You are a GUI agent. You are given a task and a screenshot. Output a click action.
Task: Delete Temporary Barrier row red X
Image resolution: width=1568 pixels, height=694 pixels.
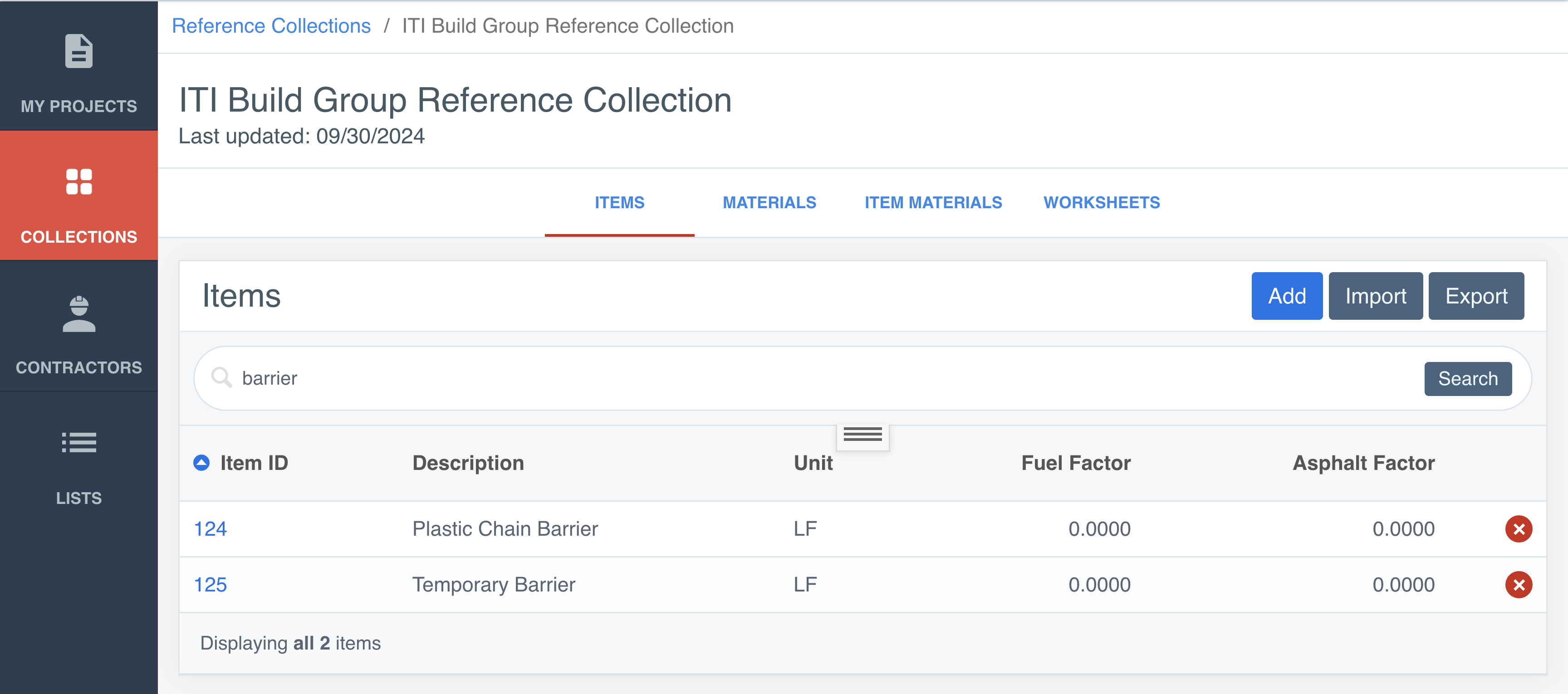(1518, 584)
